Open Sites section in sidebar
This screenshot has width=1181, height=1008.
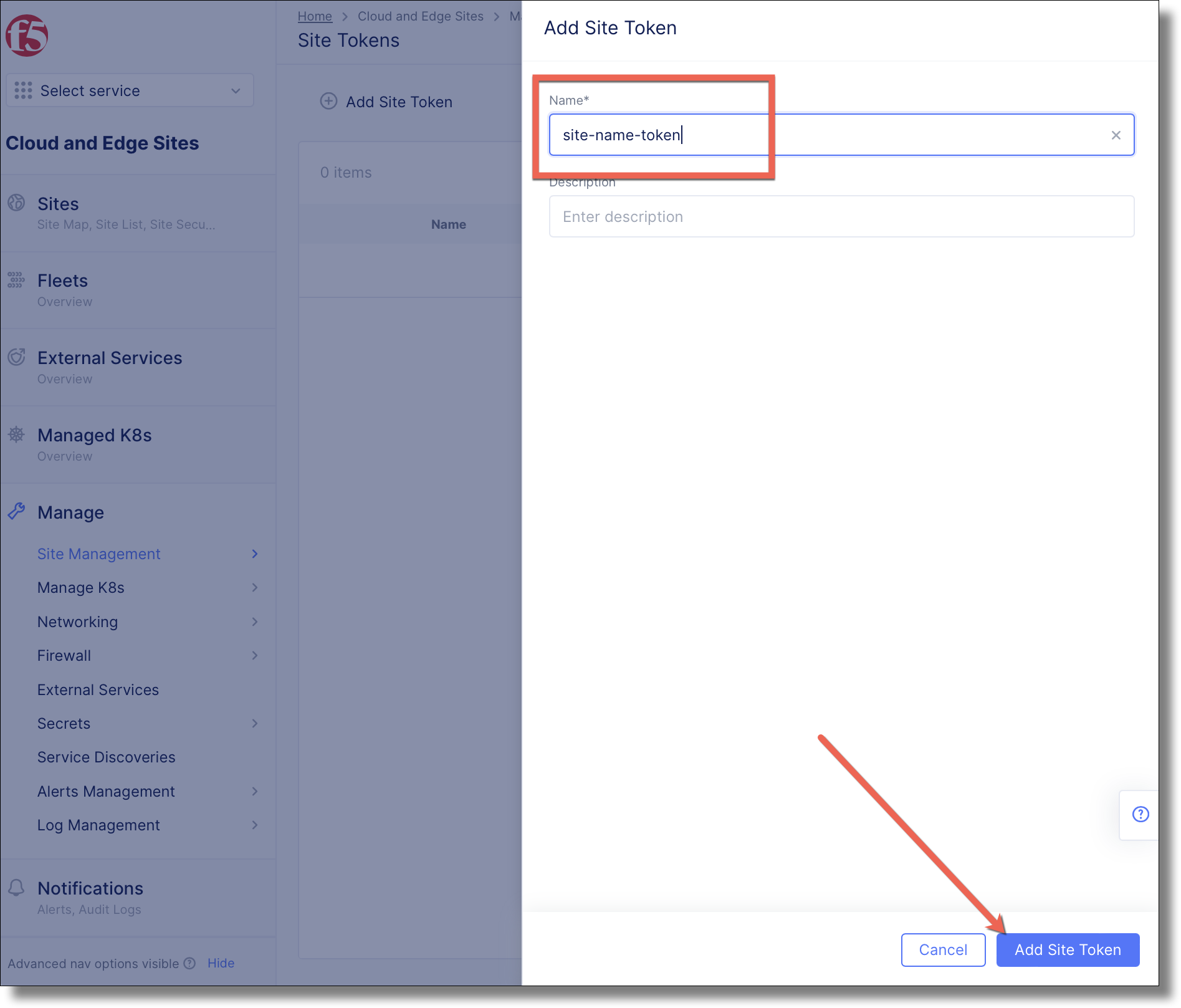pos(58,204)
